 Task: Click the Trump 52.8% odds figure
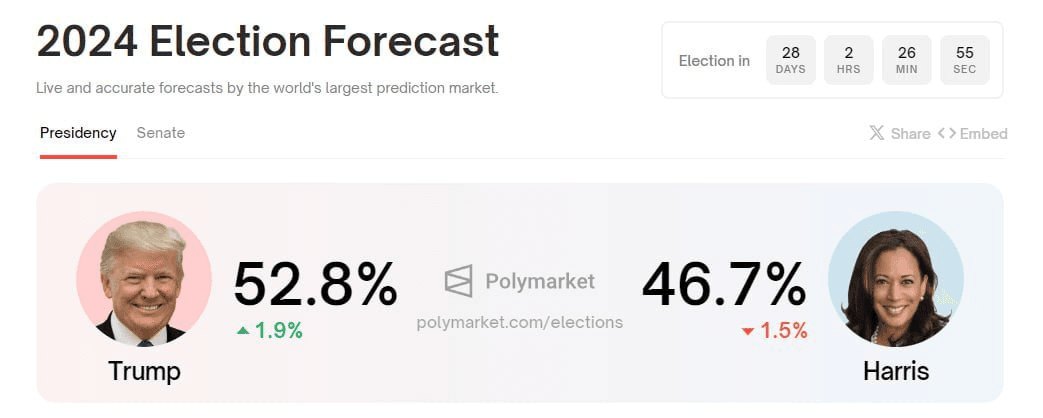pos(315,284)
